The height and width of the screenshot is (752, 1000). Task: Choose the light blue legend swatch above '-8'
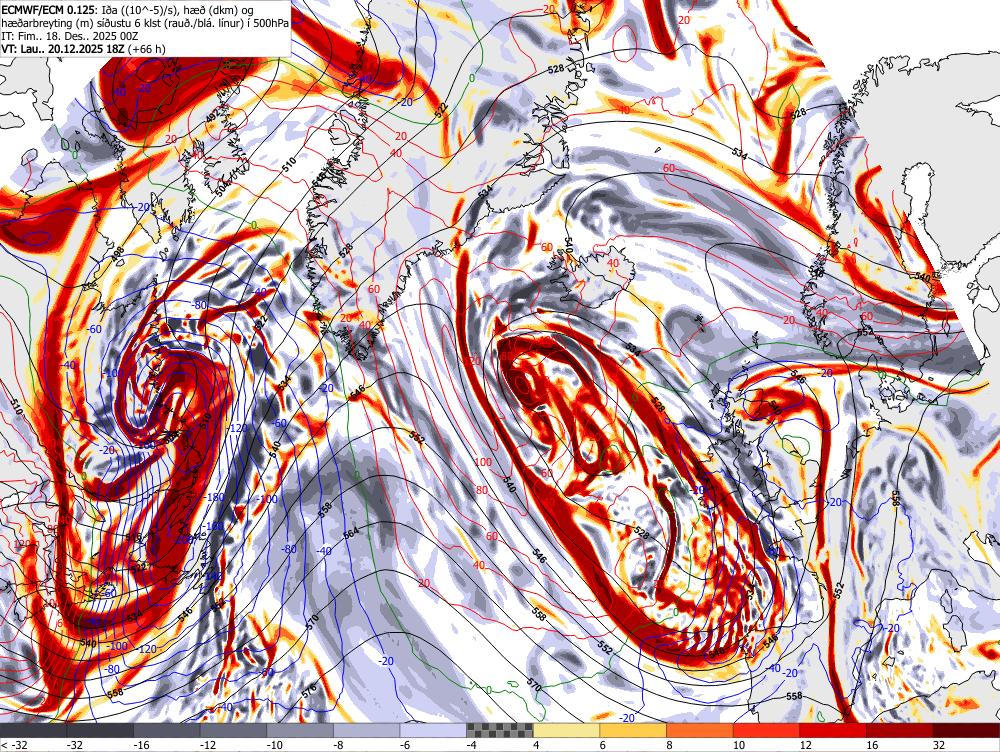click(x=366, y=730)
